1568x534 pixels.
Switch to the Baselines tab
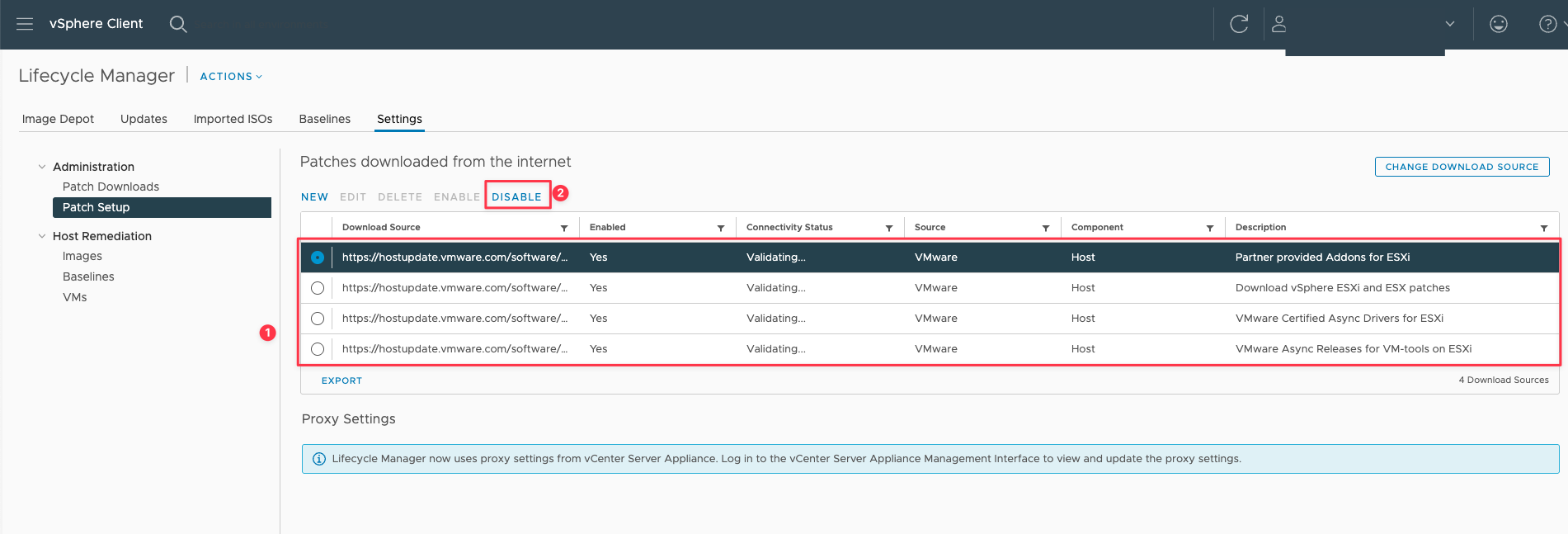coord(324,119)
